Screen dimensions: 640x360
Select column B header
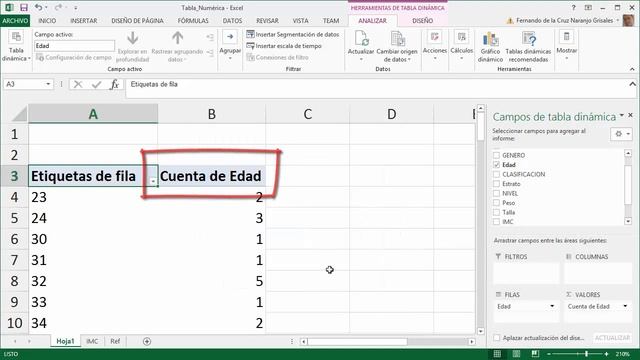(211, 114)
